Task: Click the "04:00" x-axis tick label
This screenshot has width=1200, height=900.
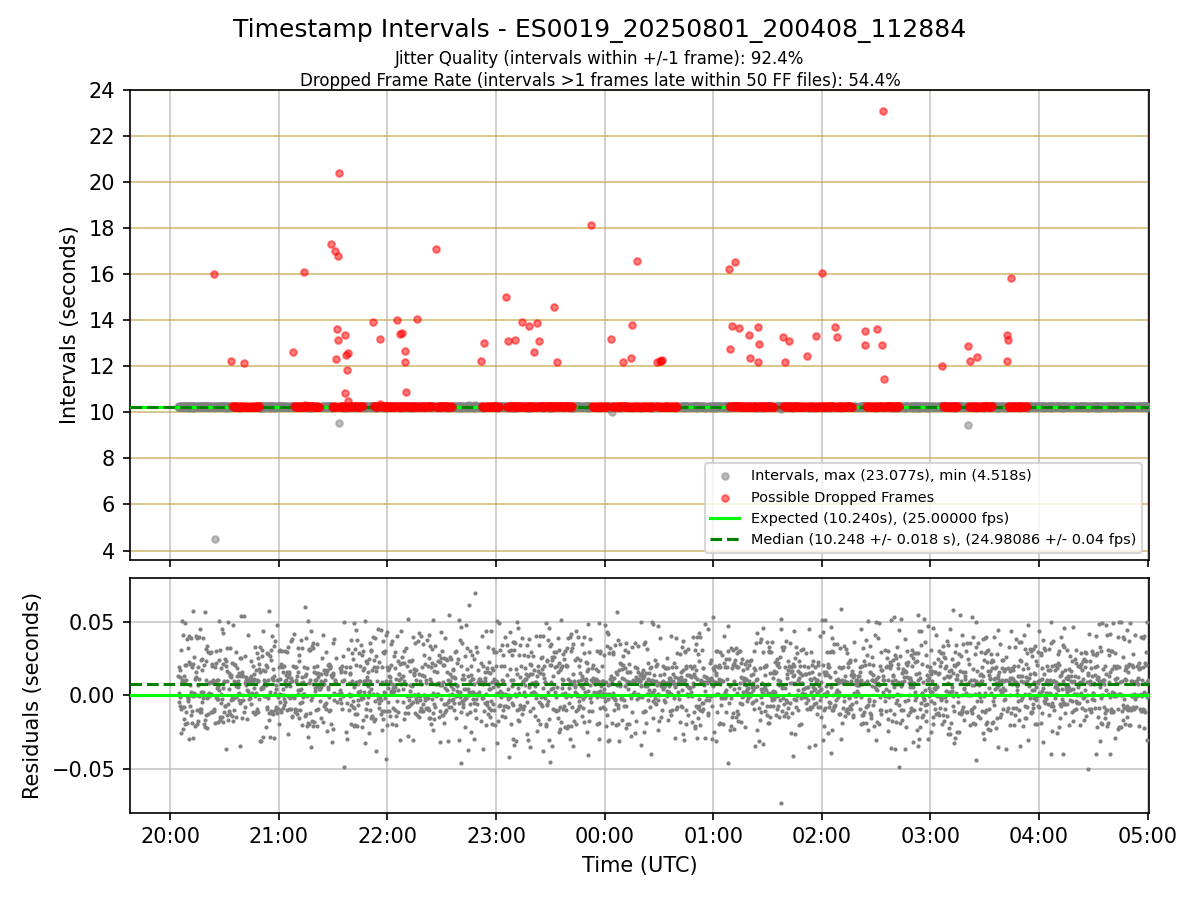Action: click(1039, 834)
